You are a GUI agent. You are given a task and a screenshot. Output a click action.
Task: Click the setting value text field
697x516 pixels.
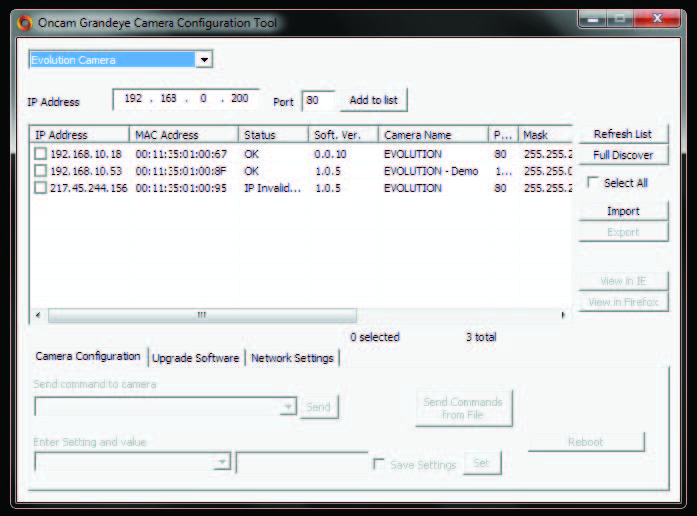(302, 463)
